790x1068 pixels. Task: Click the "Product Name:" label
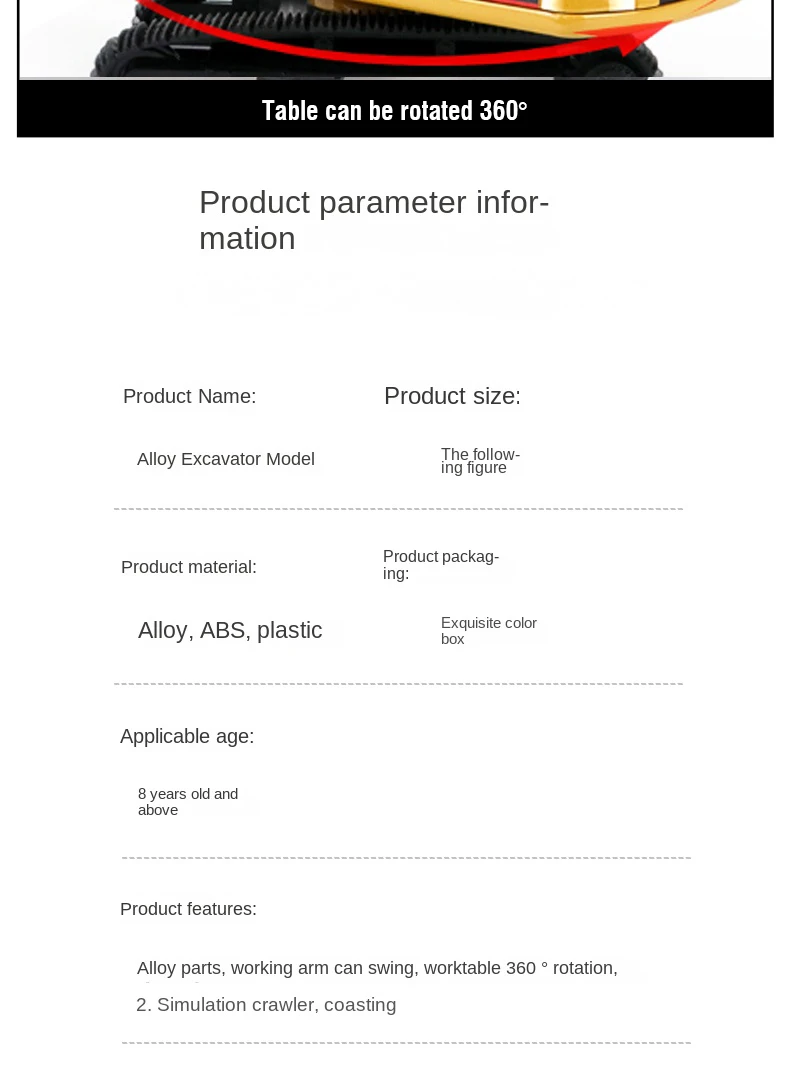pyautogui.click(x=189, y=396)
